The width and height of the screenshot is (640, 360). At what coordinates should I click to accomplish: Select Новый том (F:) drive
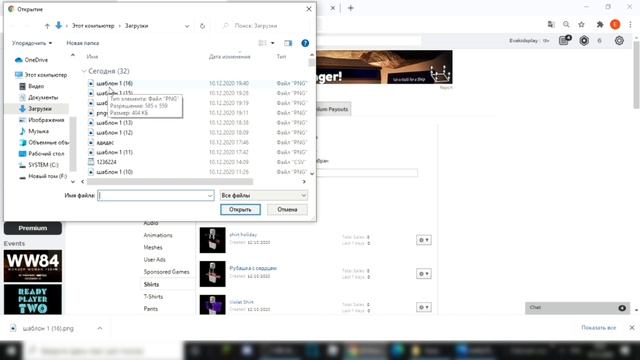(43, 176)
